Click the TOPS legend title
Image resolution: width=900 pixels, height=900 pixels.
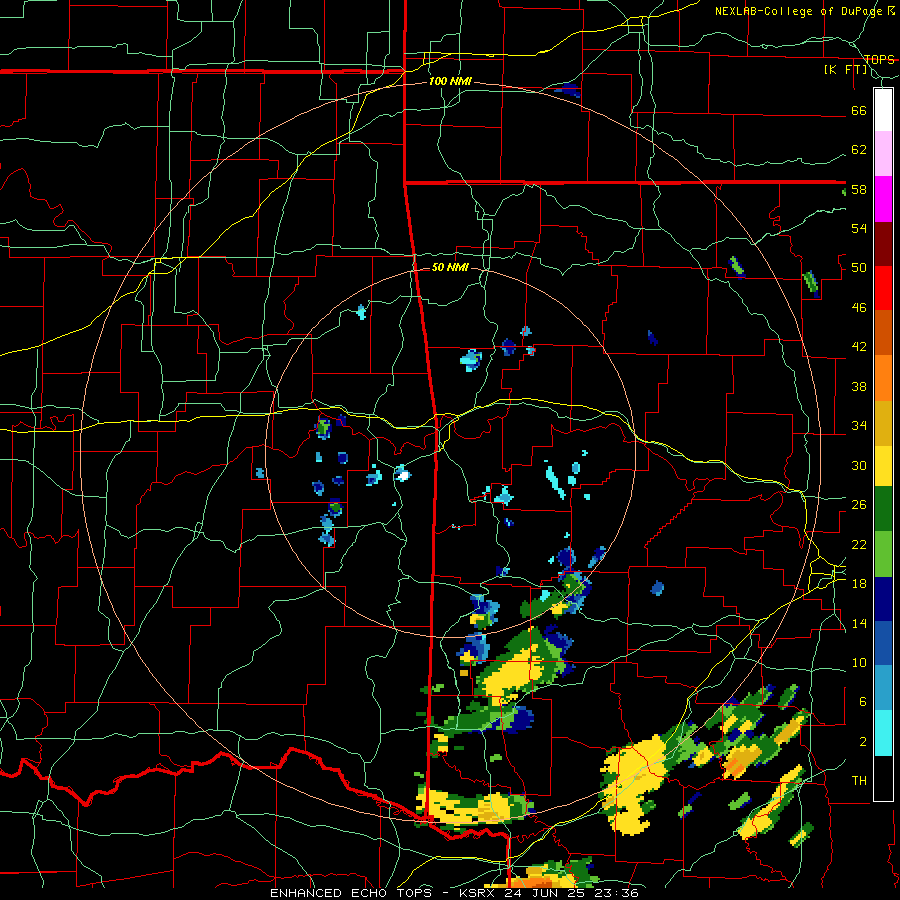879,59
